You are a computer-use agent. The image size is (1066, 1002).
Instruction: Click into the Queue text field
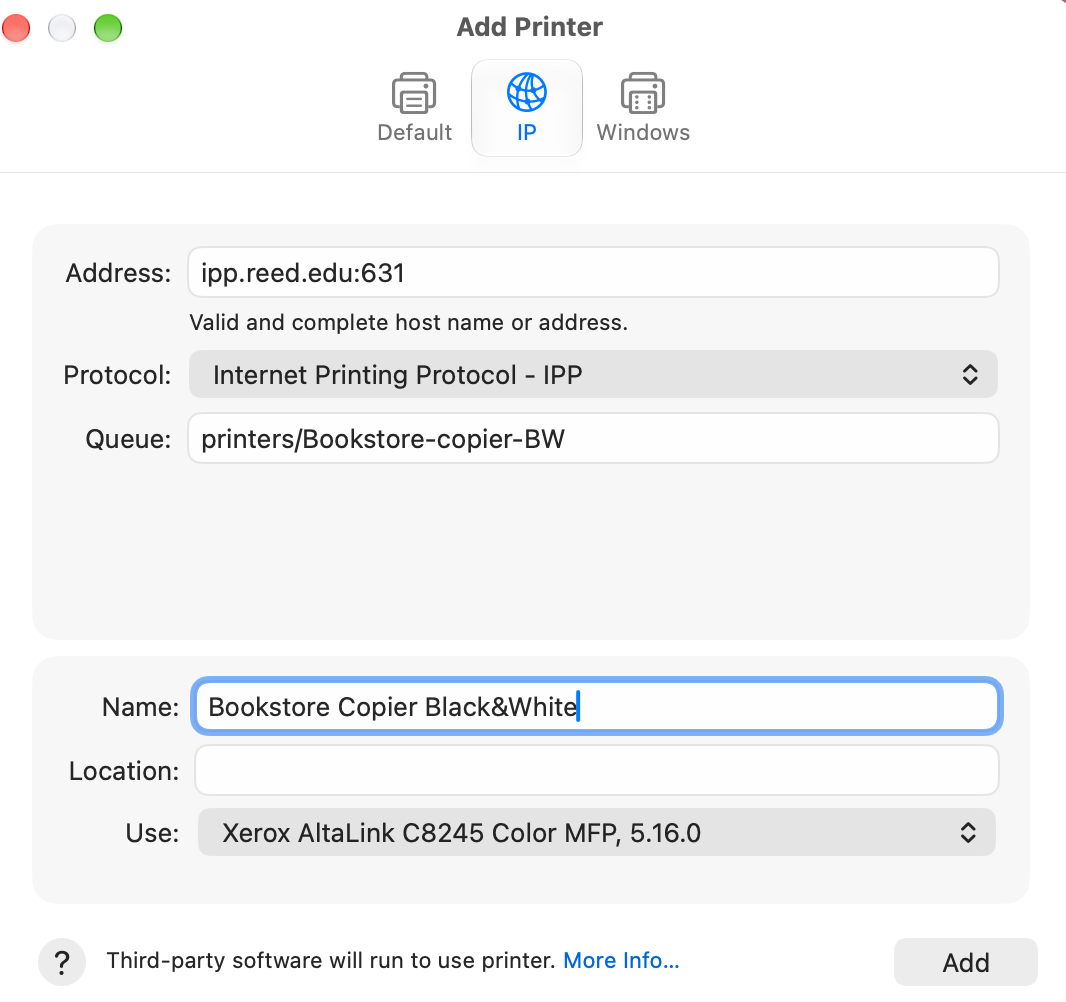[x=593, y=438]
